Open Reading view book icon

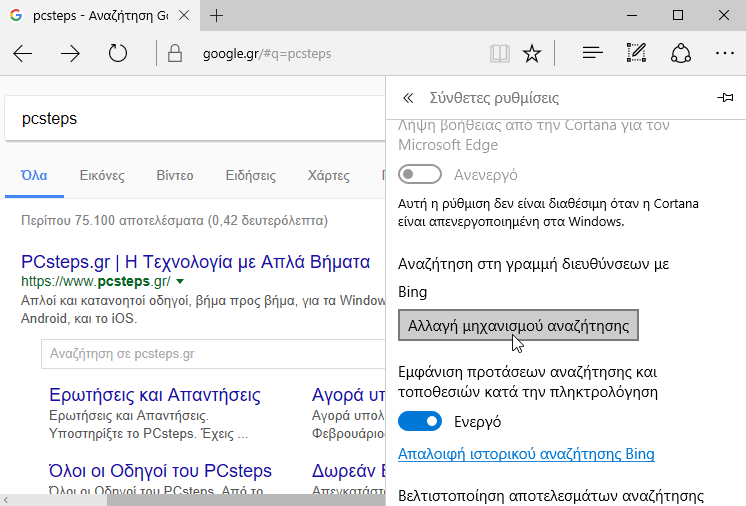tap(500, 53)
